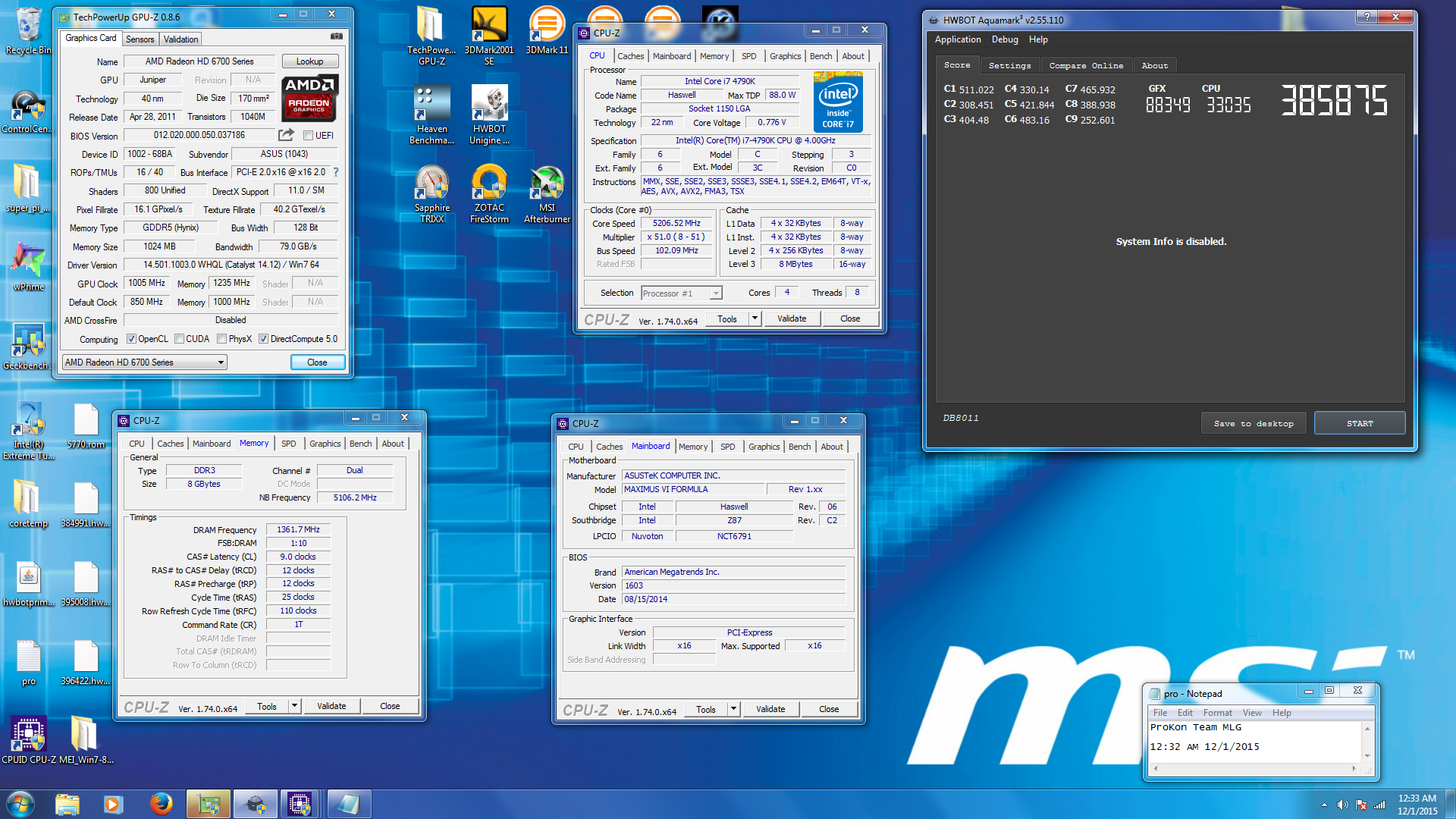Select the Heaven Benchmark desktop icon
1456x819 pixels.
coord(431,115)
